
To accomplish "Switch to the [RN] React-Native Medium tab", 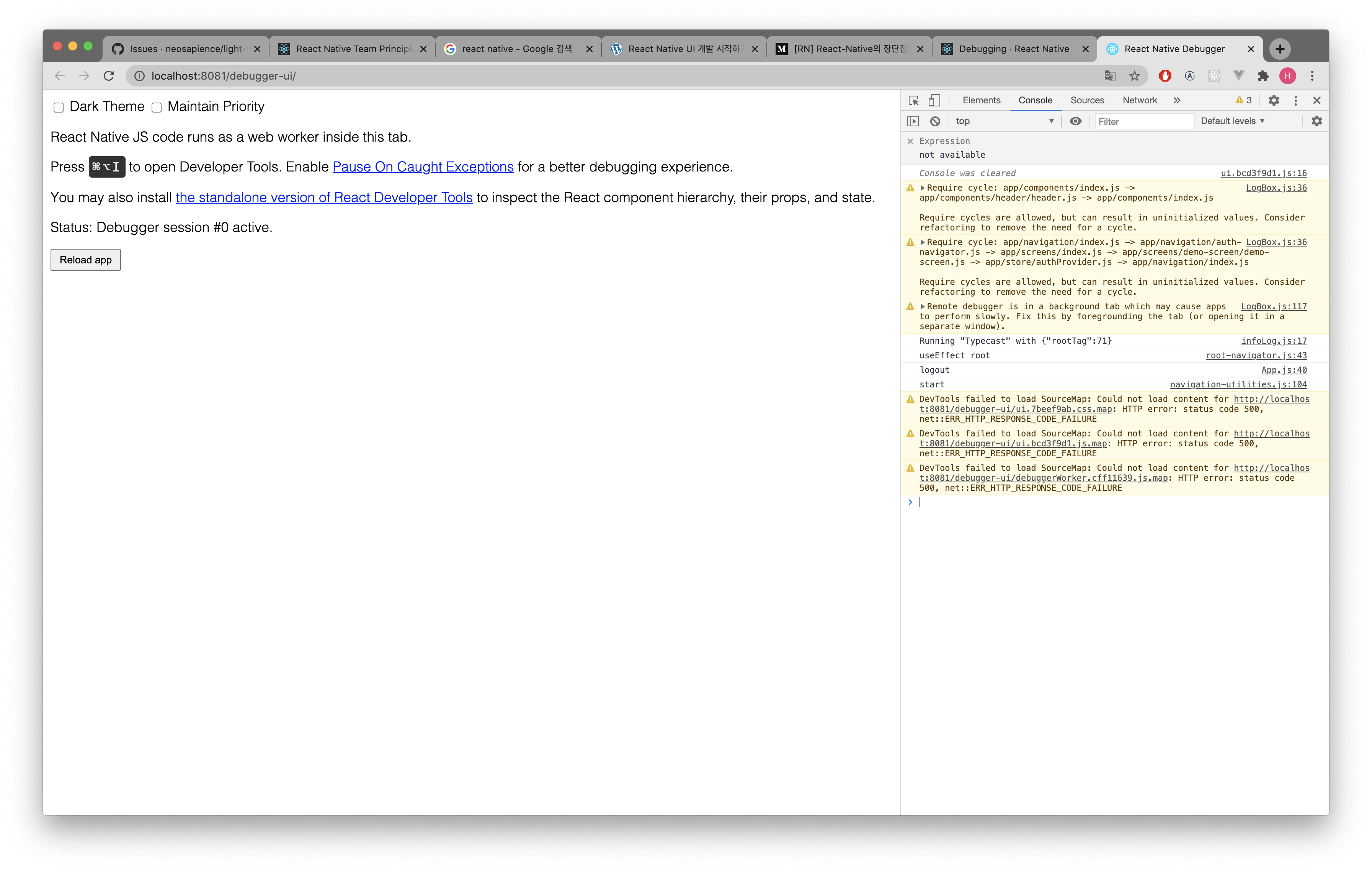I will (848, 49).
